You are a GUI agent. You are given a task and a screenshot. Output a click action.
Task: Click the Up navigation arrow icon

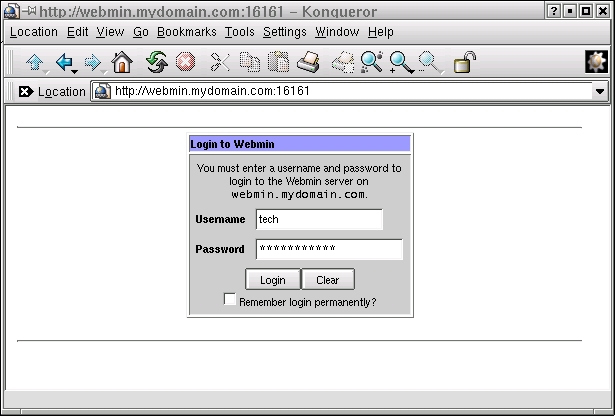pyautogui.click(x=34, y=63)
